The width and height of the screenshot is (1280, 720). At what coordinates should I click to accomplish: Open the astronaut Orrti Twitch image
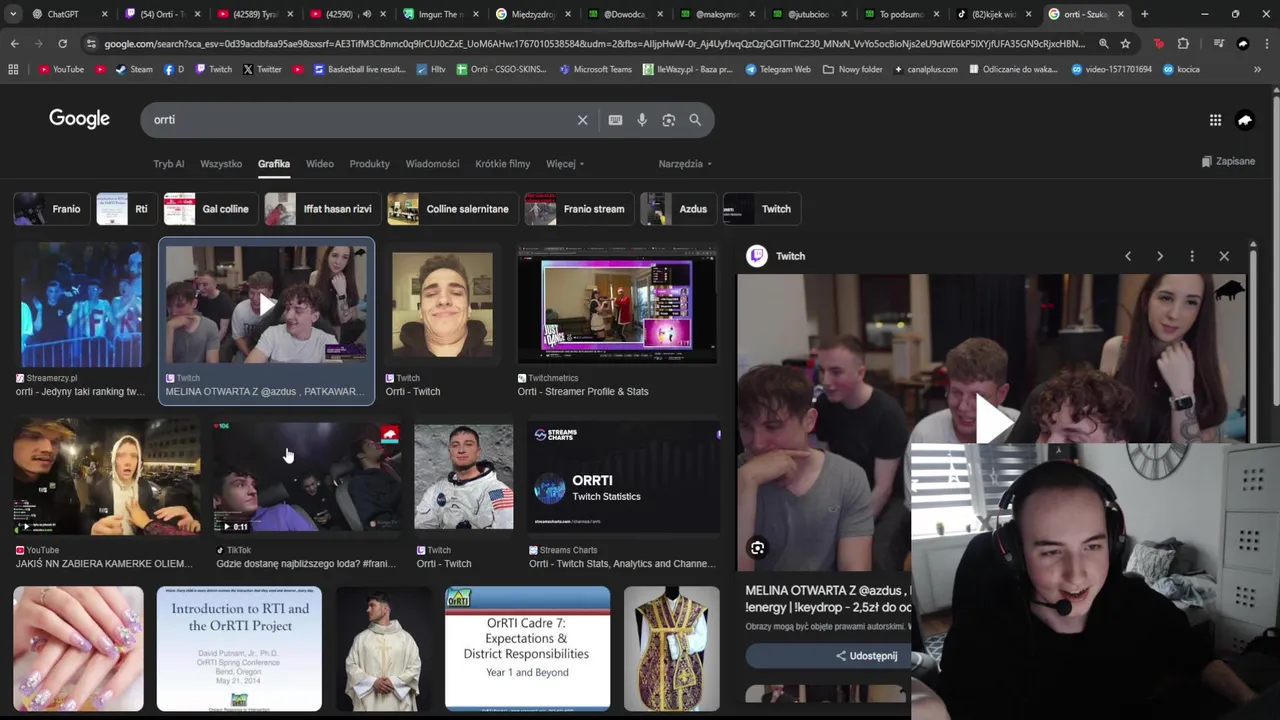(x=463, y=477)
